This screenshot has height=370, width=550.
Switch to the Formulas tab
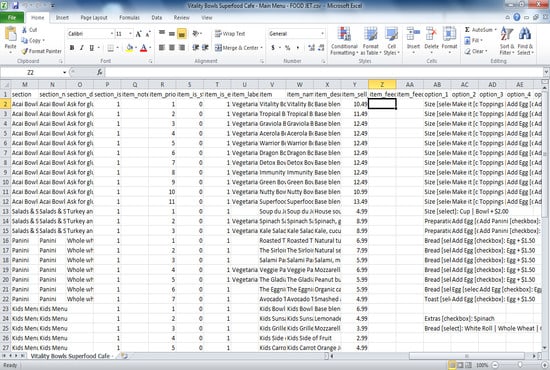pos(129,18)
